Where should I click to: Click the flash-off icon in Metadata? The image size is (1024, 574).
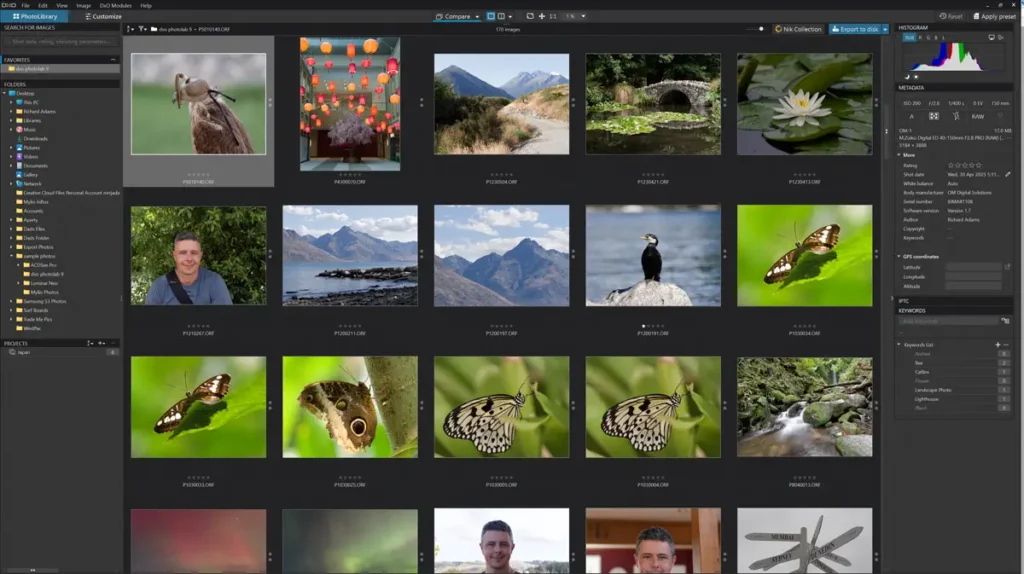955,116
